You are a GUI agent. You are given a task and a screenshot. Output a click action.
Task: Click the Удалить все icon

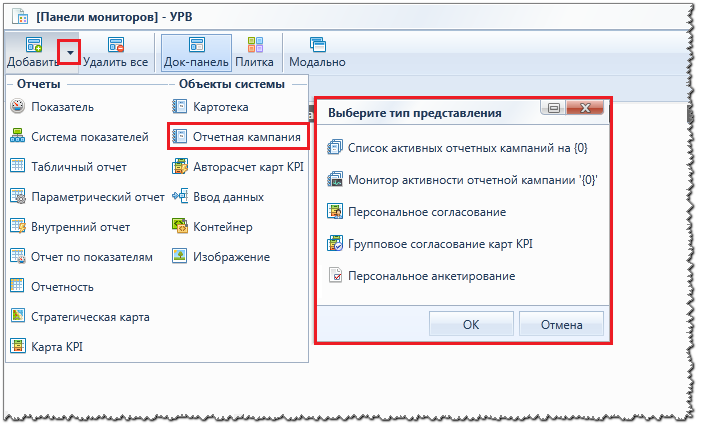click(x=116, y=44)
